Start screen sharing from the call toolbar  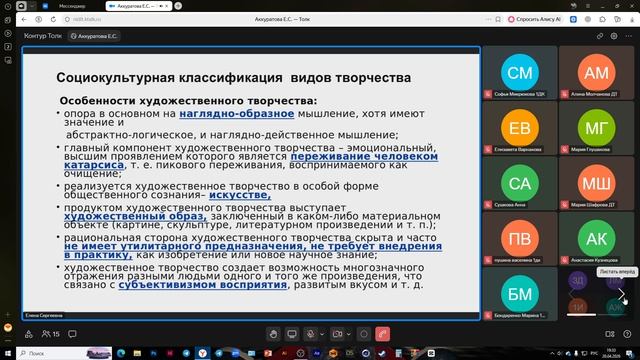(x=292, y=334)
